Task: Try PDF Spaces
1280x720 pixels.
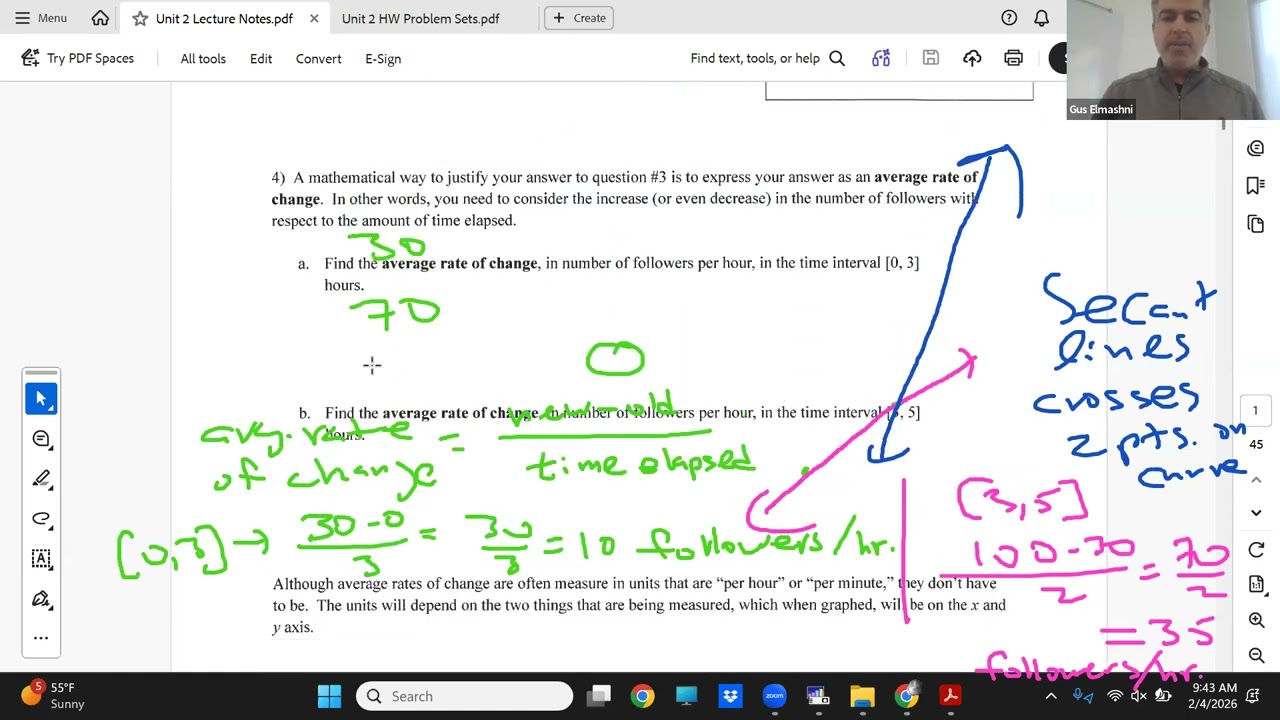Action: pos(78,58)
